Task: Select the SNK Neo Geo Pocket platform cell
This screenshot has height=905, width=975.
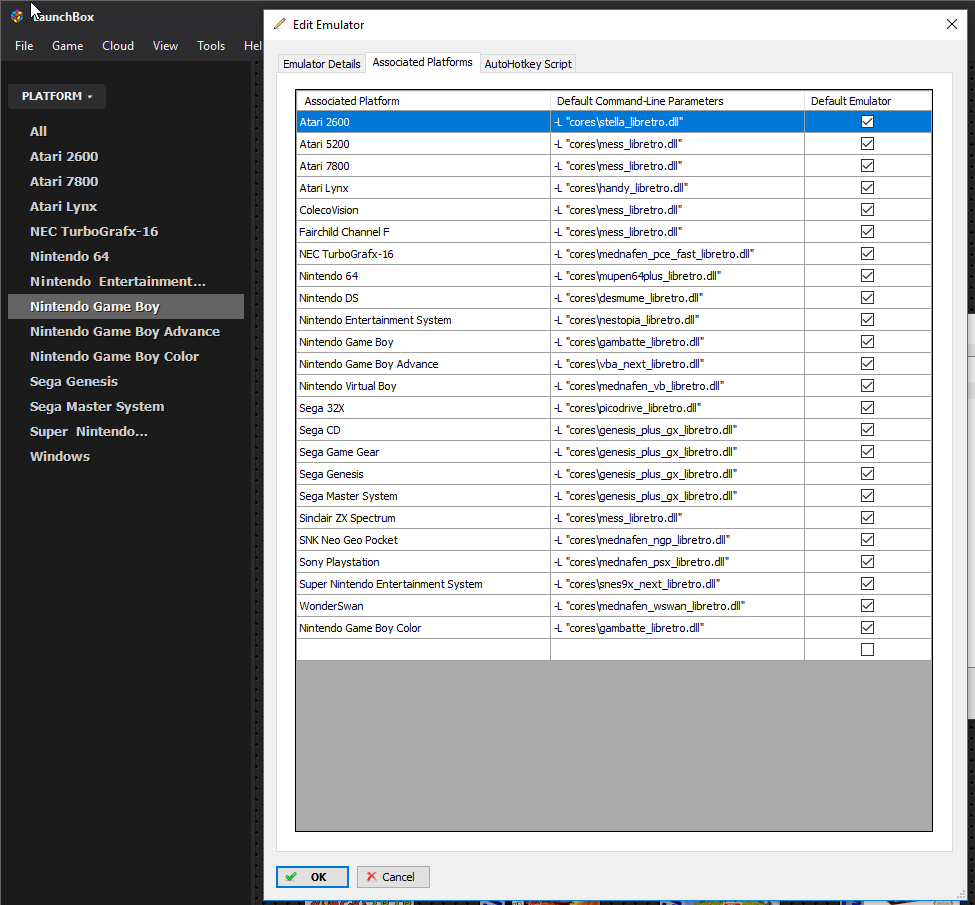Action: (x=423, y=540)
